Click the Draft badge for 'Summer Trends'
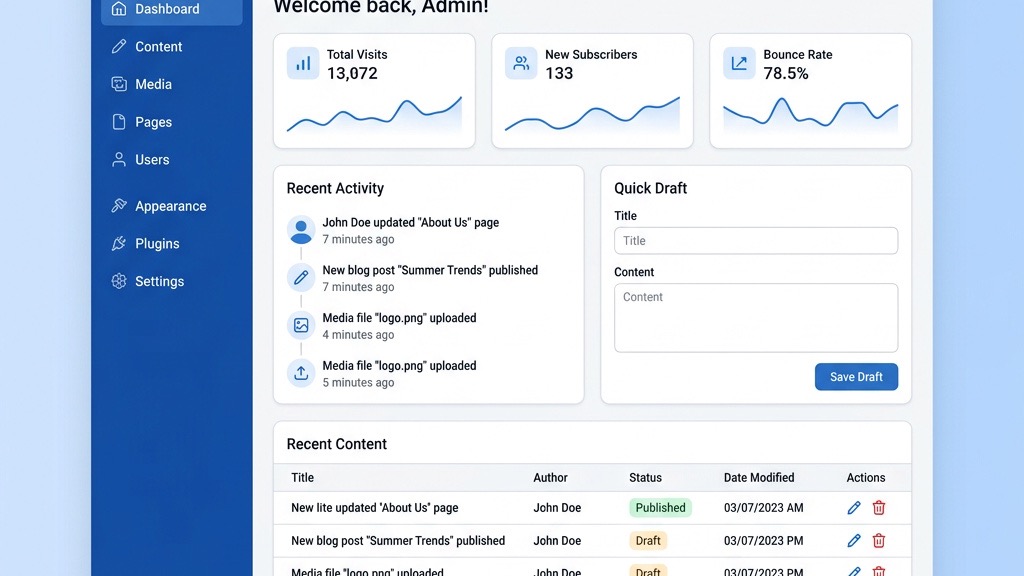1024x576 pixels. [647, 540]
